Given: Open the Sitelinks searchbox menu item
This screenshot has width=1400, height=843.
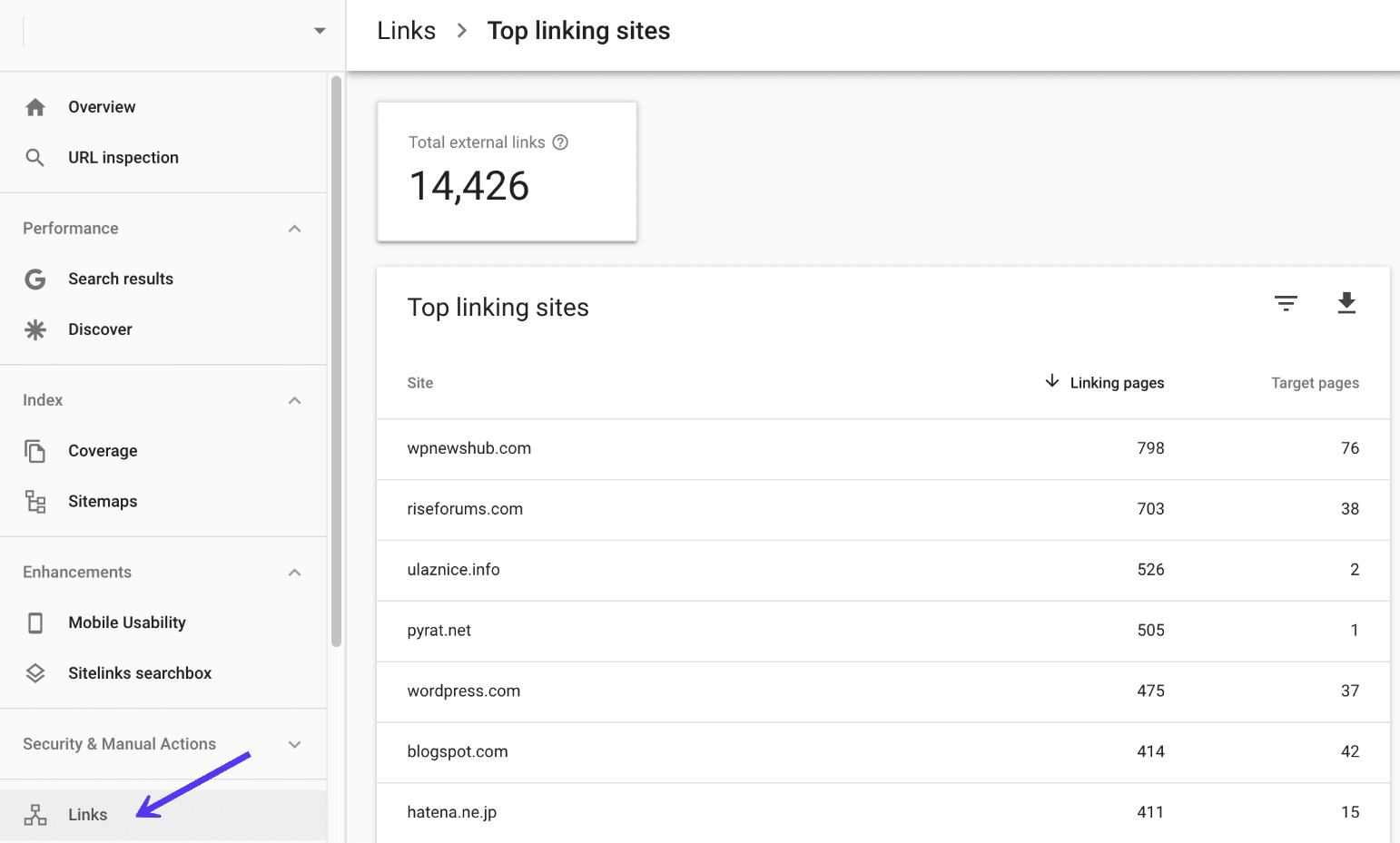Looking at the screenshot, I should coord(140,672).
